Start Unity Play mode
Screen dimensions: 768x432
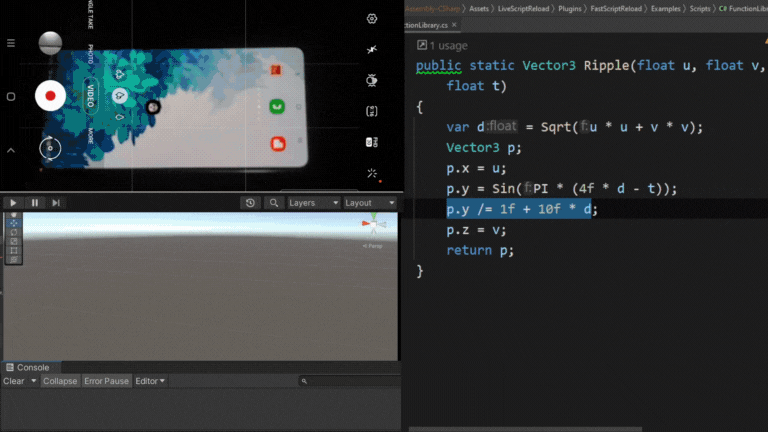[x=13, y=203]
